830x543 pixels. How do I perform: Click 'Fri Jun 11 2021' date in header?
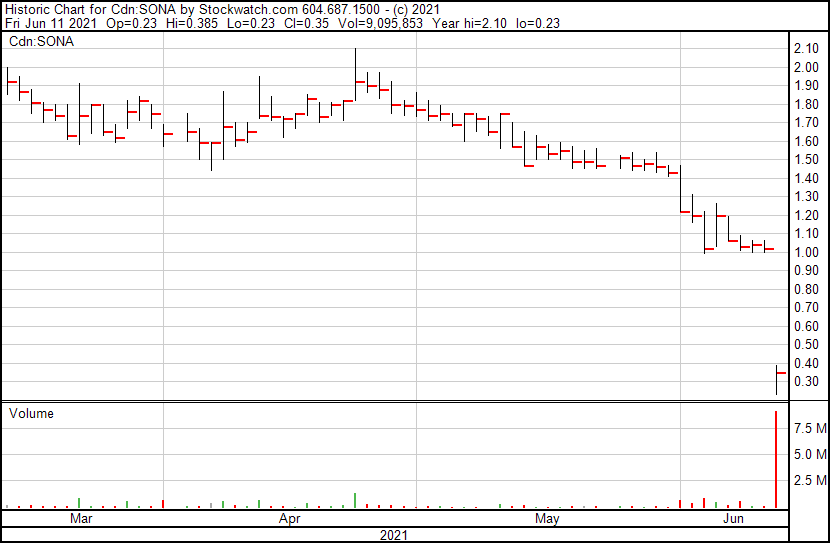tap(51, 23)
